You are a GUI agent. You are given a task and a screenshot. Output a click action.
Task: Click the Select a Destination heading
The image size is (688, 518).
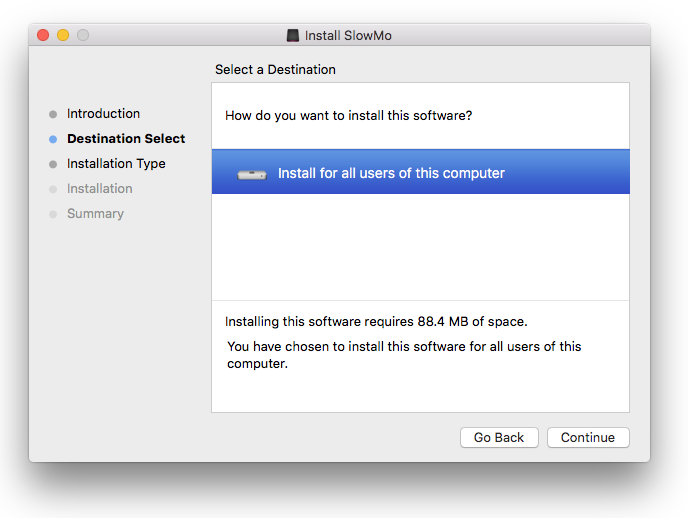click(275, 70)
